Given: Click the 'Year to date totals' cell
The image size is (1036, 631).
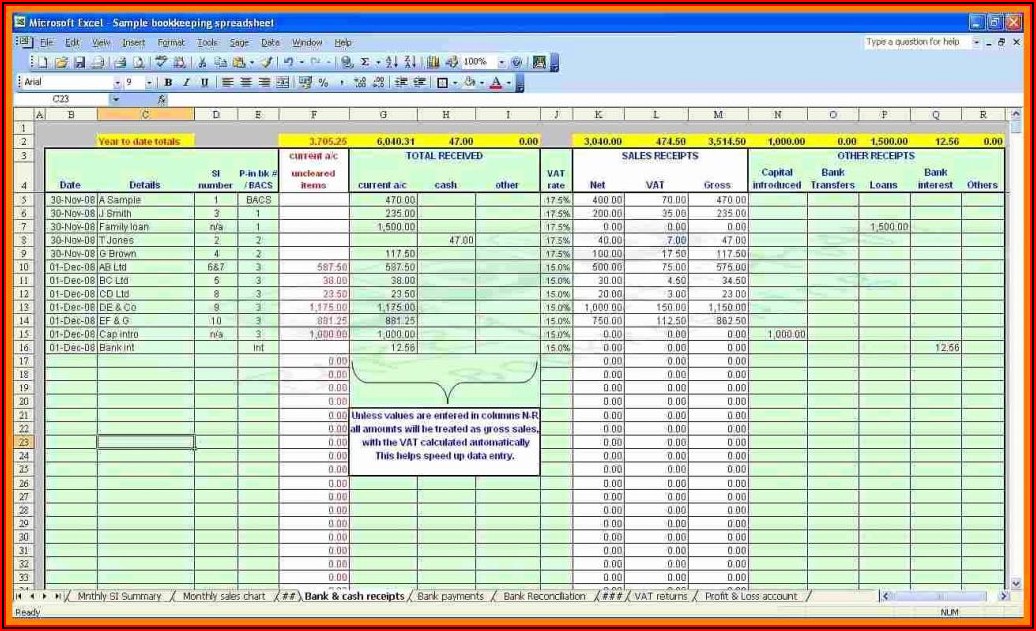Looking at the screenshot, I should (145, 141).
